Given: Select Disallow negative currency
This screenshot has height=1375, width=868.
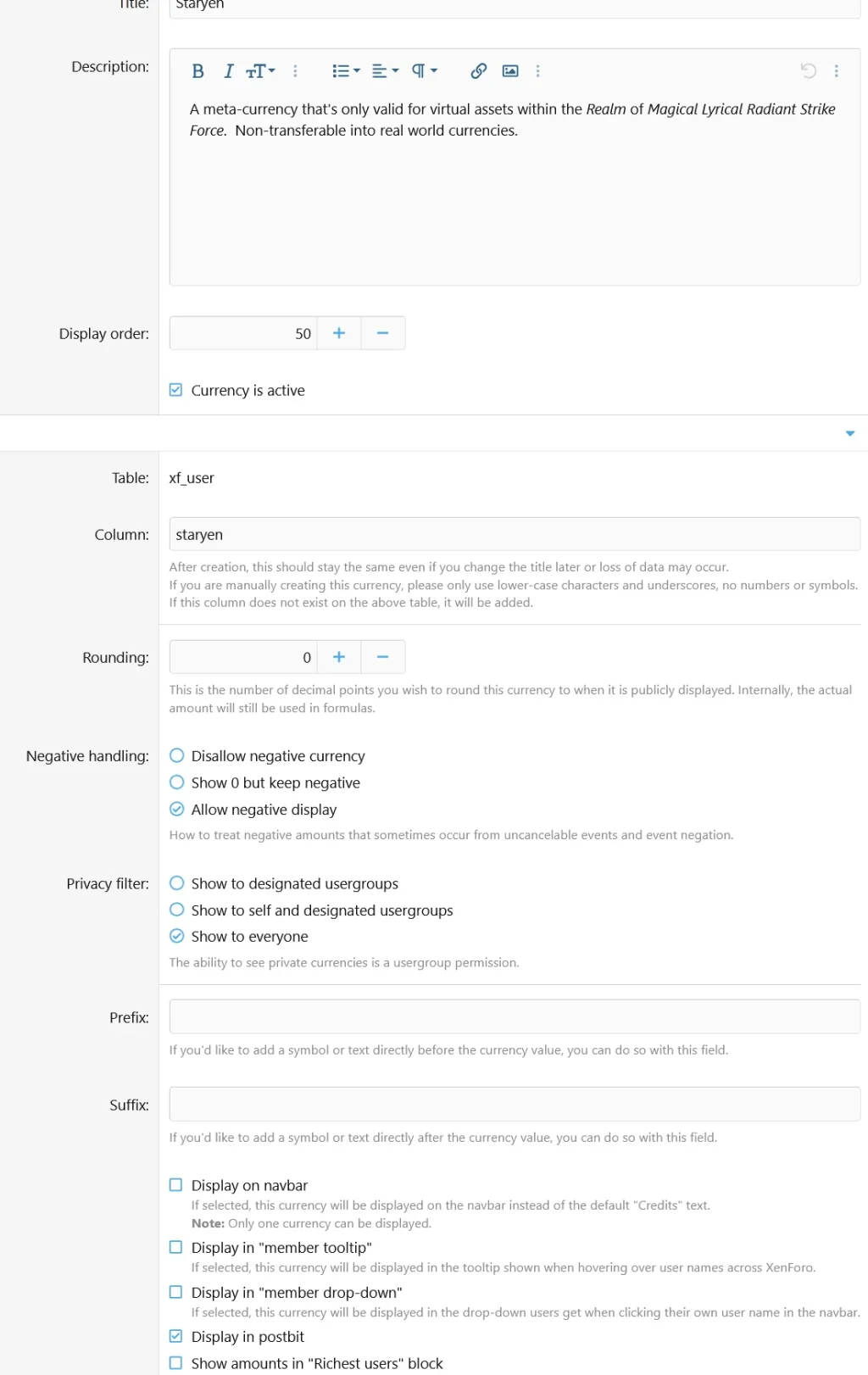Looking at the screenshot, I should coord(176,755).
